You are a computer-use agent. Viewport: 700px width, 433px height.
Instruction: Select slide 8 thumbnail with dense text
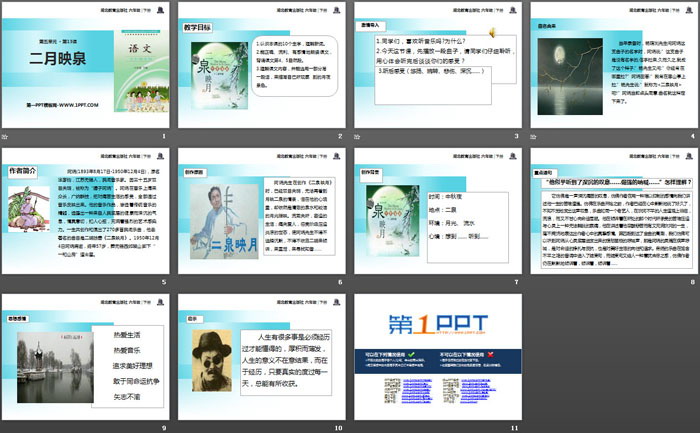(x=614, y=211)
